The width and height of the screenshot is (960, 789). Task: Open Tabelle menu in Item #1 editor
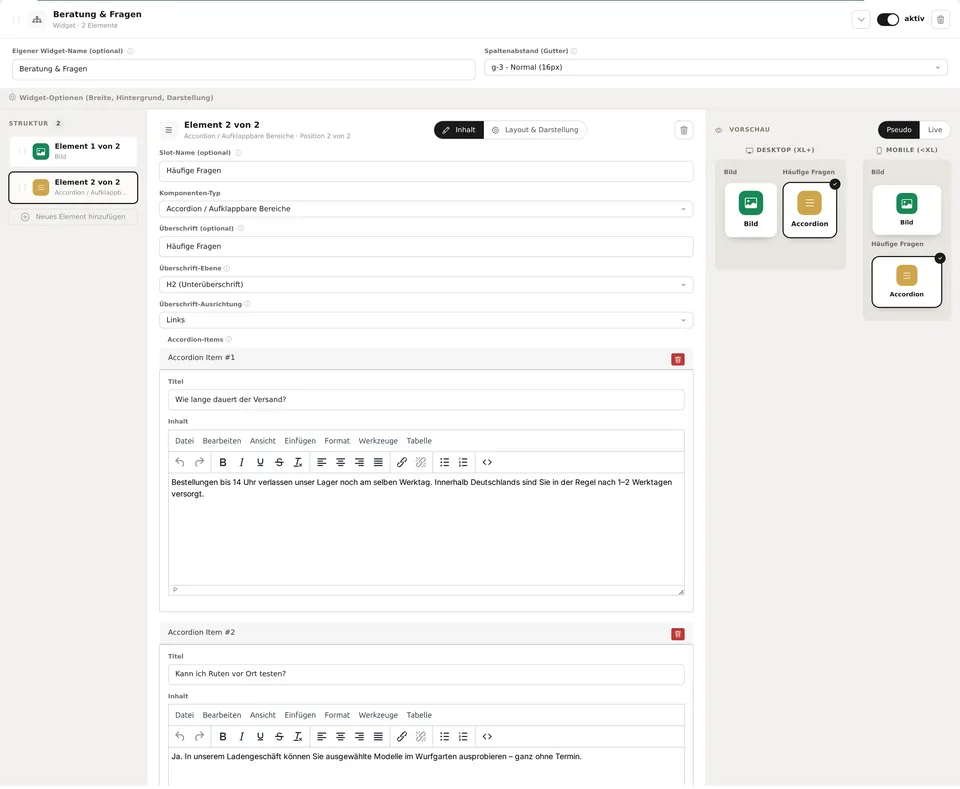click(419, 441)
